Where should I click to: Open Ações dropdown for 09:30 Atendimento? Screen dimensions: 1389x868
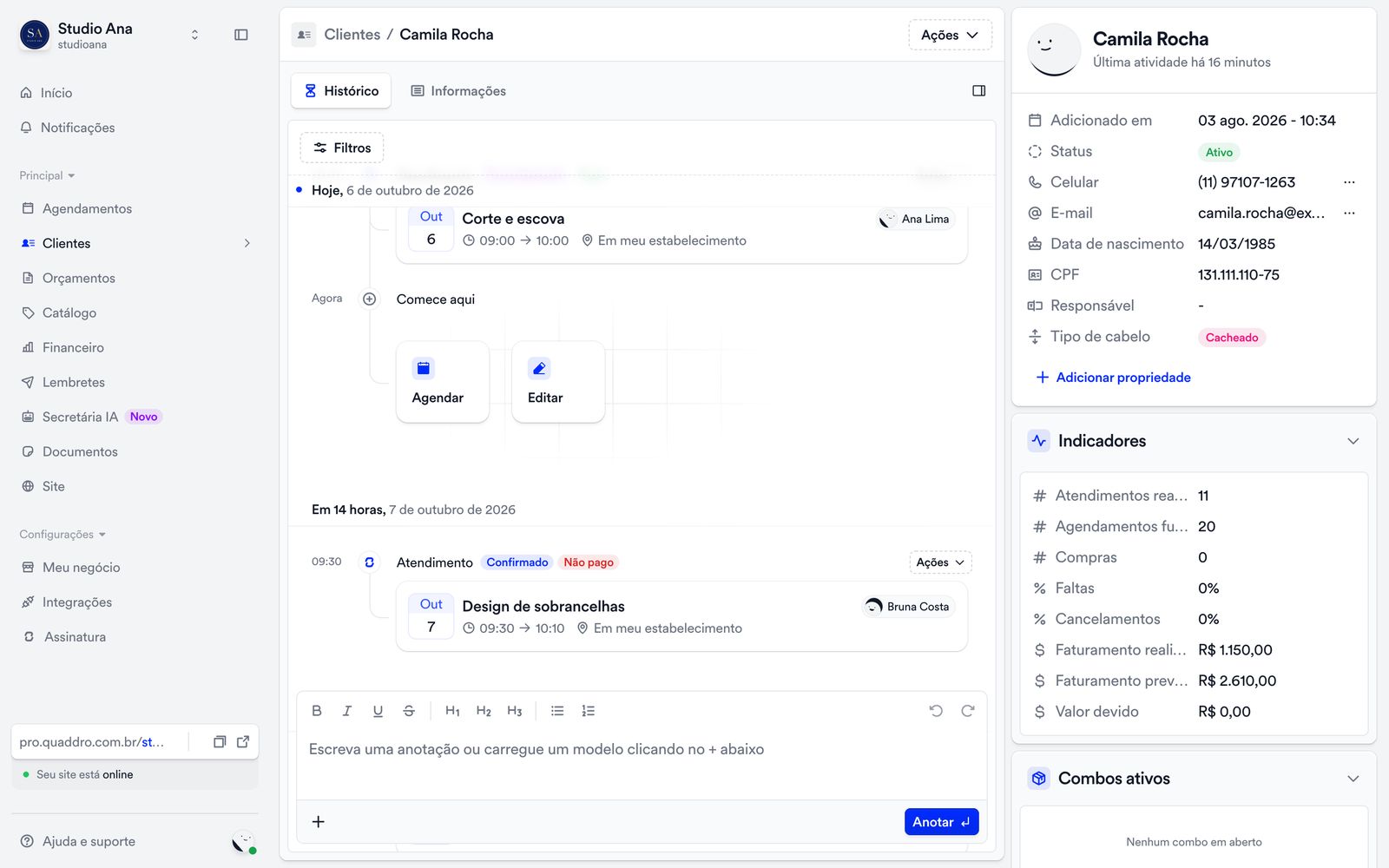pyautogui.click(x=940, y=562)
